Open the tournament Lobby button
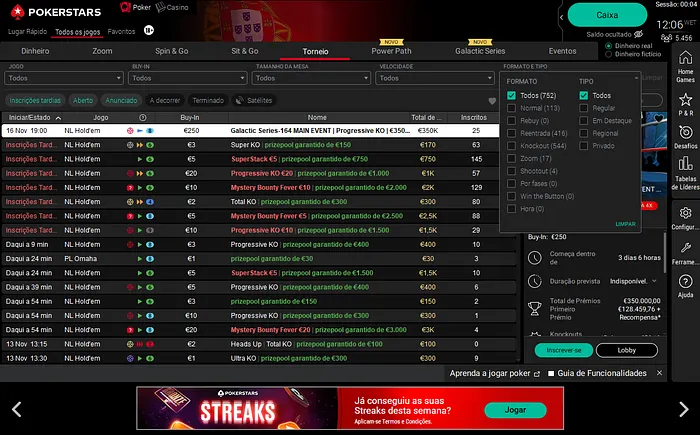Viewport: 700px width, 435px height. 627,350
